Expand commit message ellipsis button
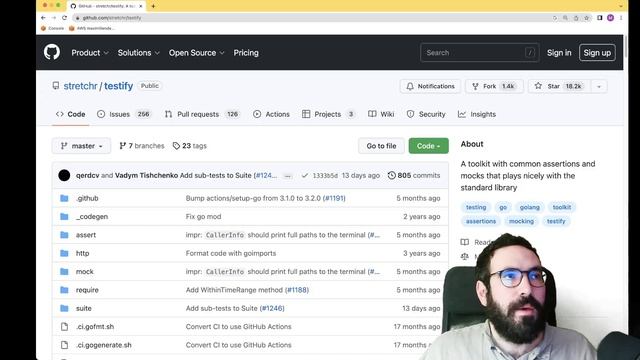Screen dimensions: 640x360 tap(288, 176)
